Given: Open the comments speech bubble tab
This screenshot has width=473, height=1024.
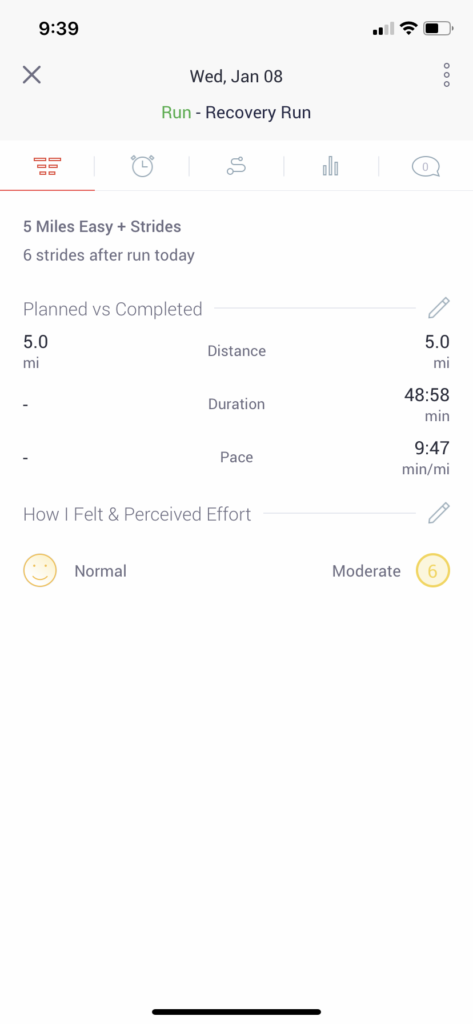Looking at the screenshot, I should pos(425,167).
